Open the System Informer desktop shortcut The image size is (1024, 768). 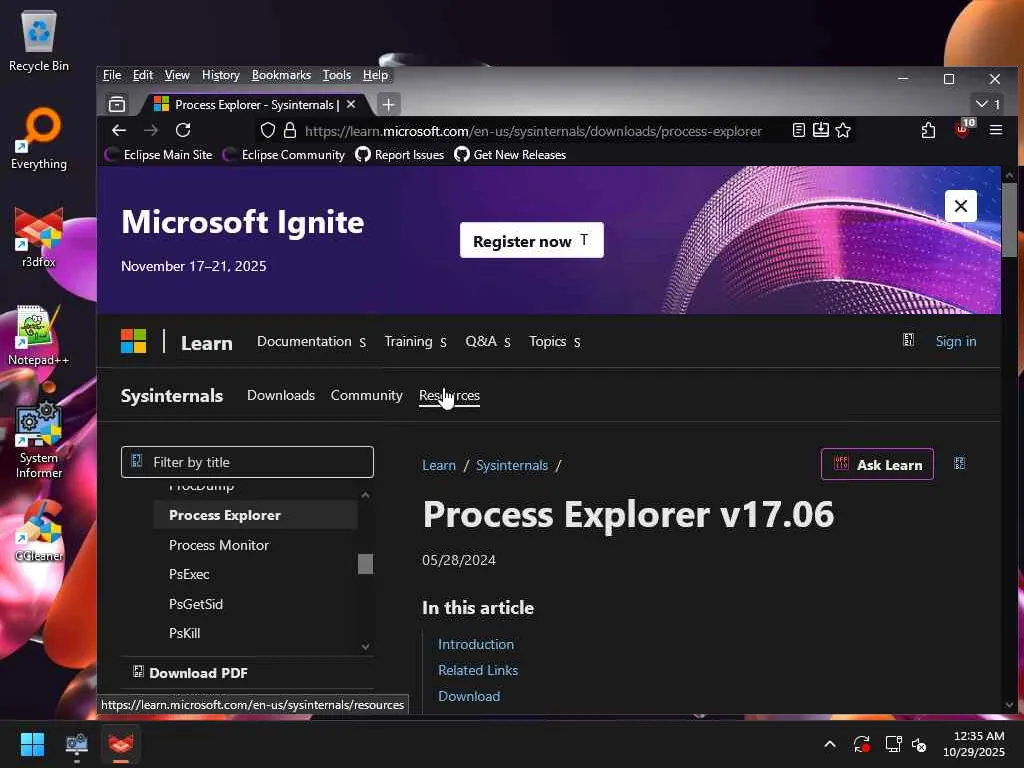[x=39, y=441]
